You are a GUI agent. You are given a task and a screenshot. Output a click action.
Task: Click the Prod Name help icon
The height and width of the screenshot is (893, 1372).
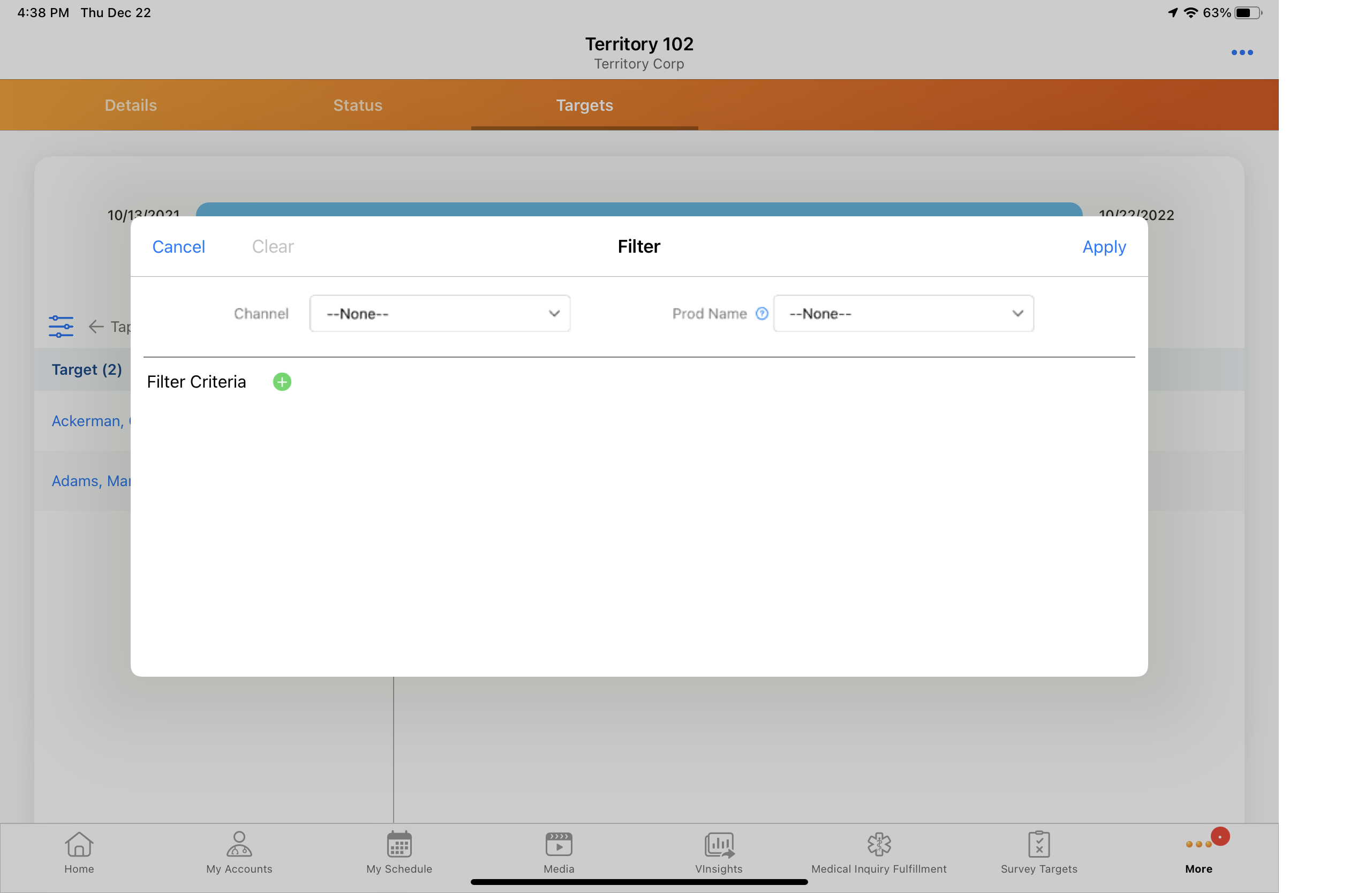tap(762, 313)
